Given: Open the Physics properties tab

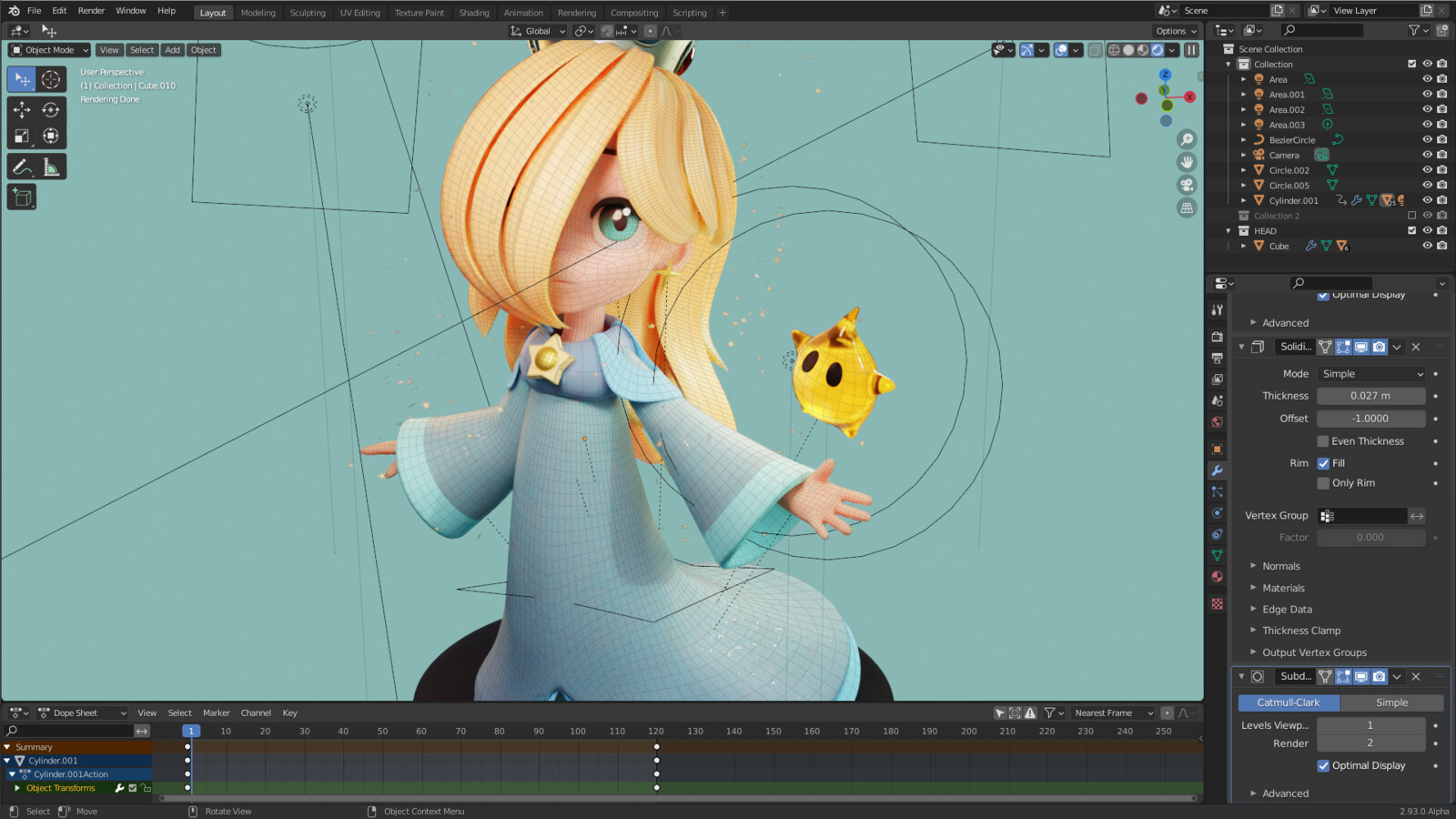Looking at the screenshot, I should [x=1218, y=513].
